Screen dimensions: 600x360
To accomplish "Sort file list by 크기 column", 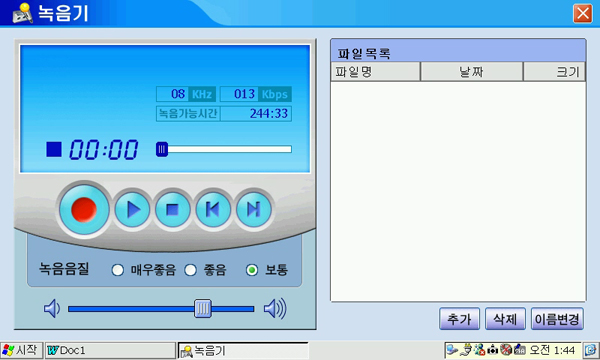I will (x=554, y=72).
